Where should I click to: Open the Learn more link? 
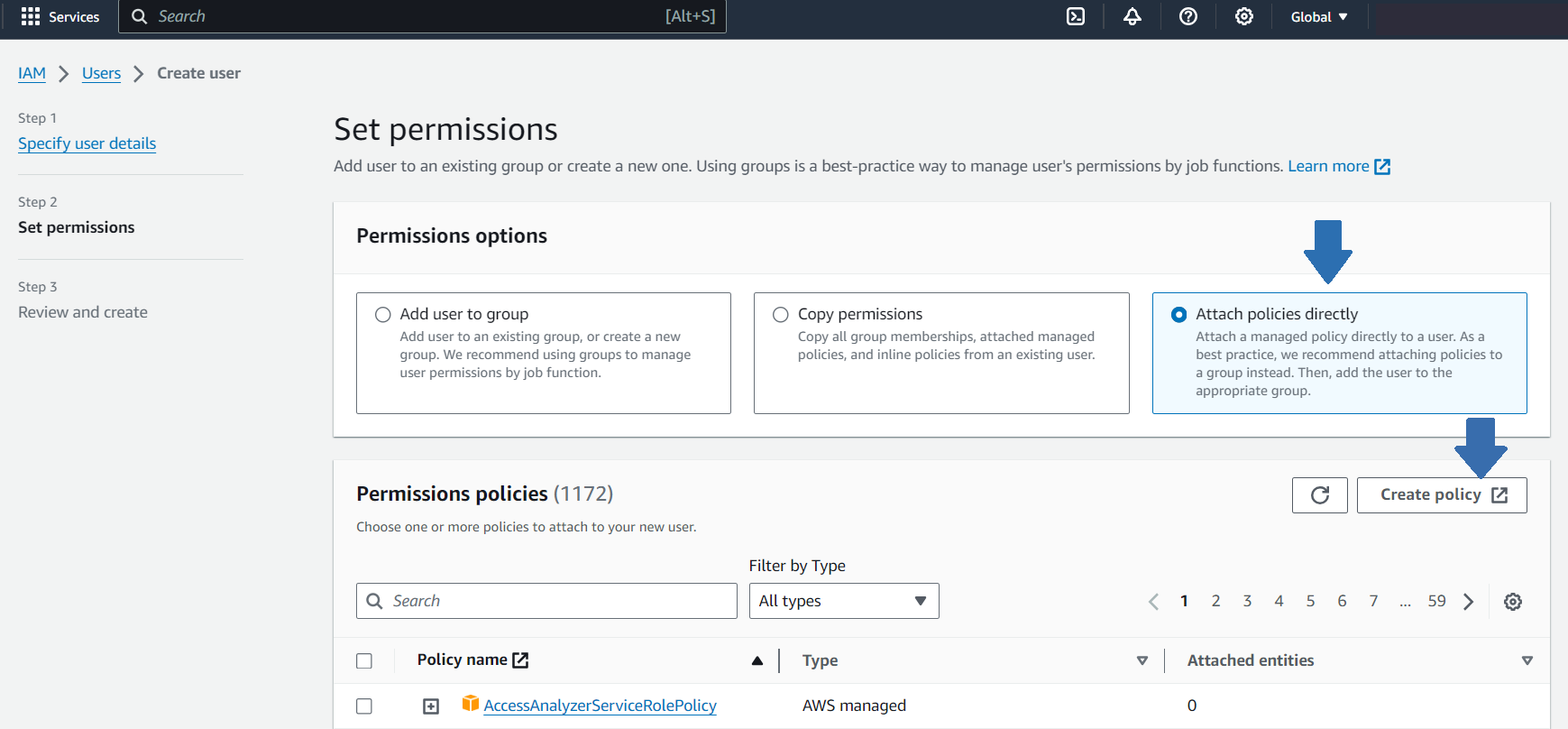click(1339, 166)
